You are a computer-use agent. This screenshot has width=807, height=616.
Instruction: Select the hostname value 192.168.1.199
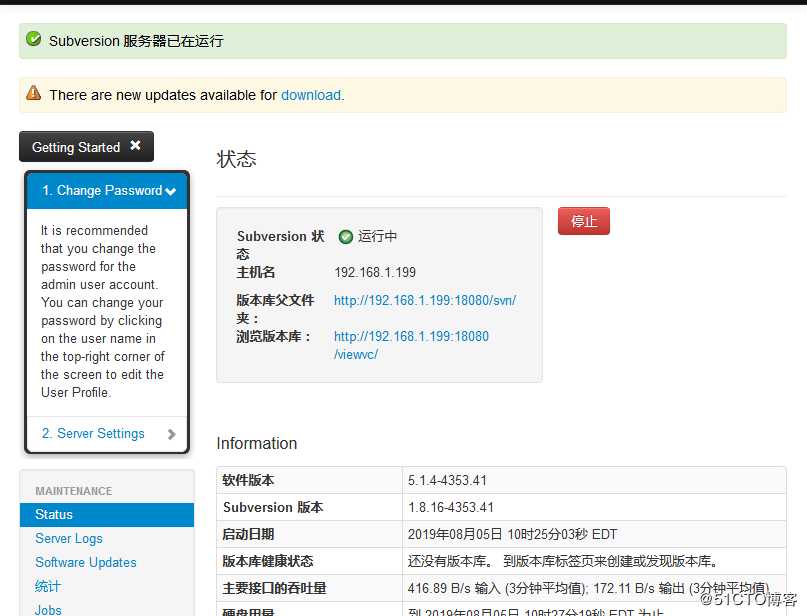point(375,272)
